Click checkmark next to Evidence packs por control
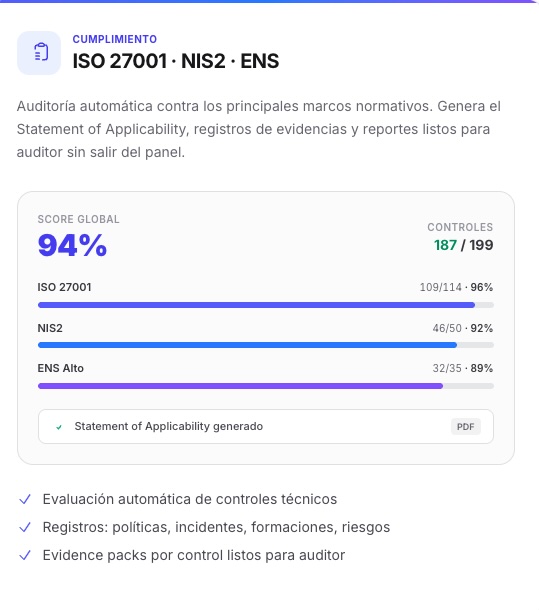The image size is (539, 610). [25, 555]
